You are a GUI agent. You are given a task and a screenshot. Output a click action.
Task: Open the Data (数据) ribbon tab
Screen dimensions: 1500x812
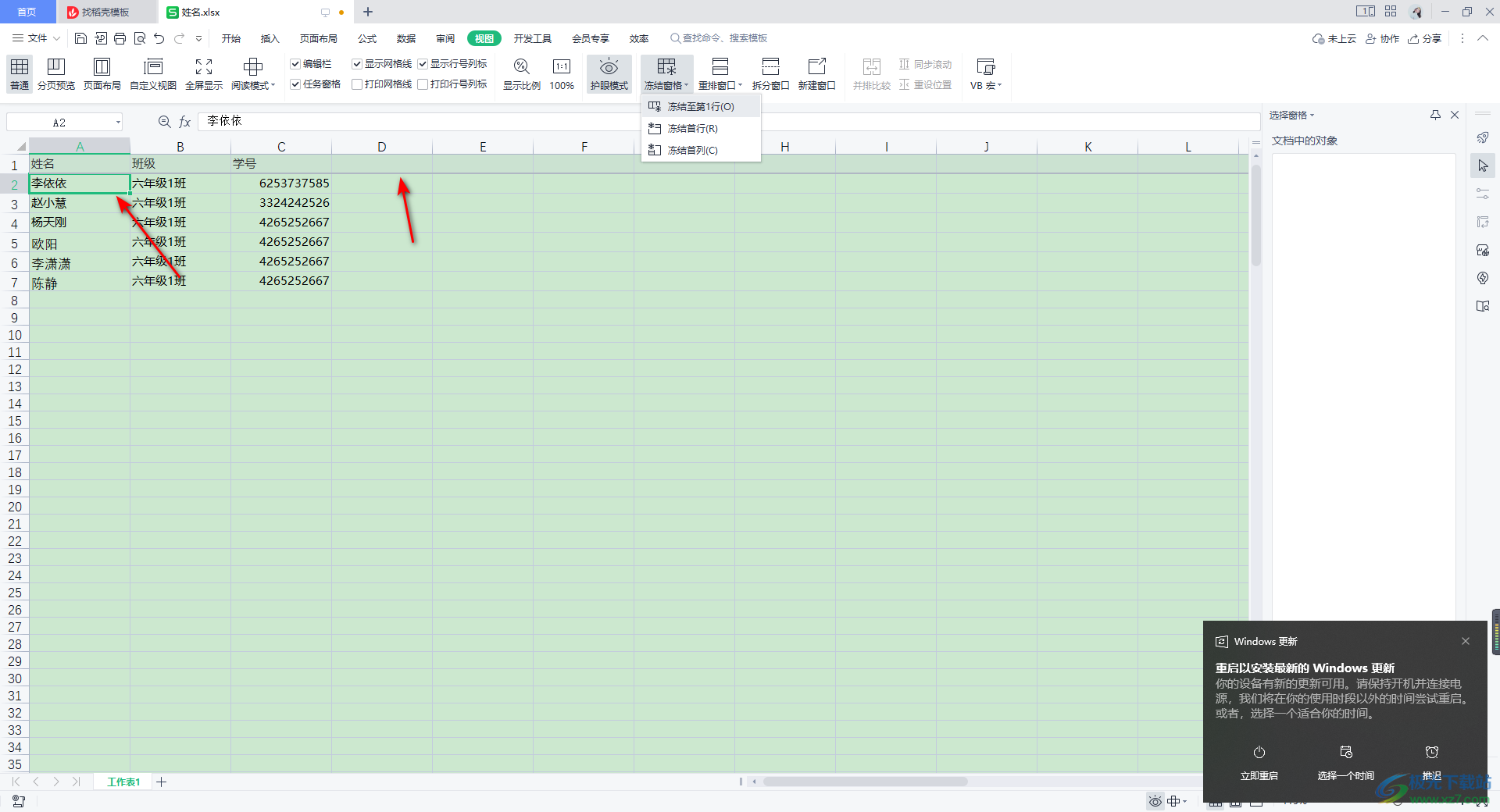406,38
